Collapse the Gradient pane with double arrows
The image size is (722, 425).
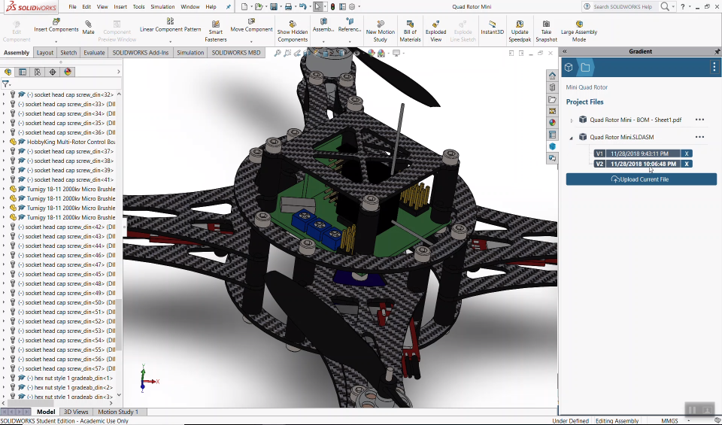[565, 52]
